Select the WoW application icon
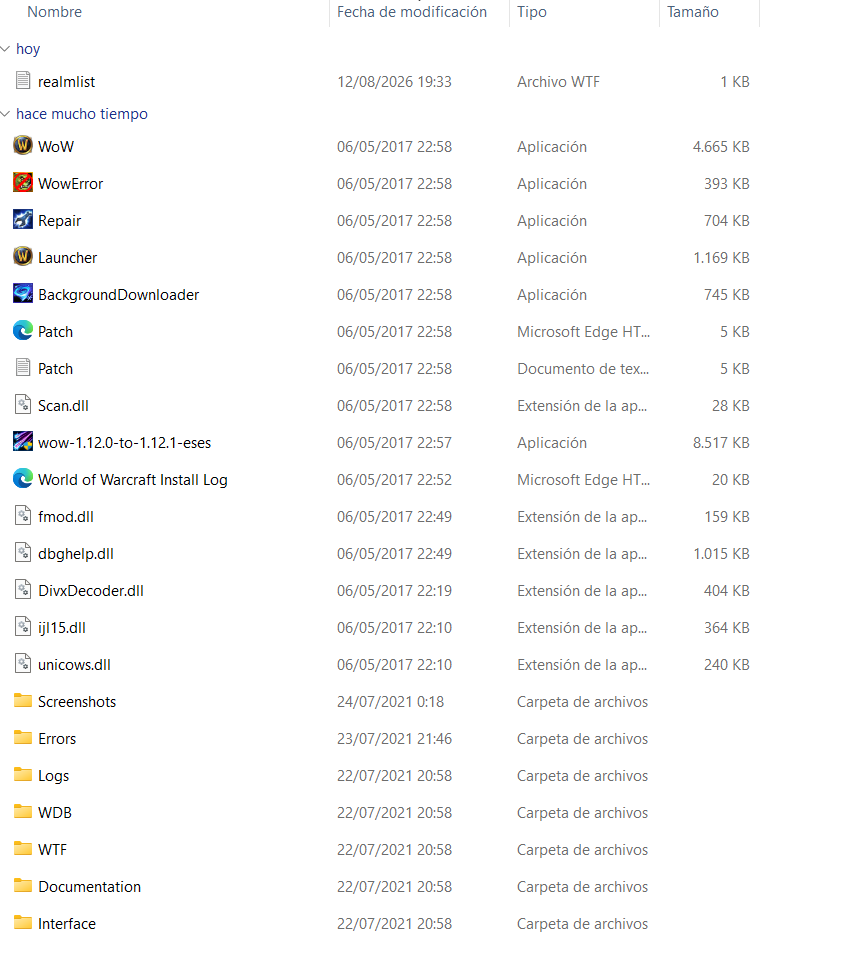This screenshot has width=861, height=953. click(x=22, y=146)
